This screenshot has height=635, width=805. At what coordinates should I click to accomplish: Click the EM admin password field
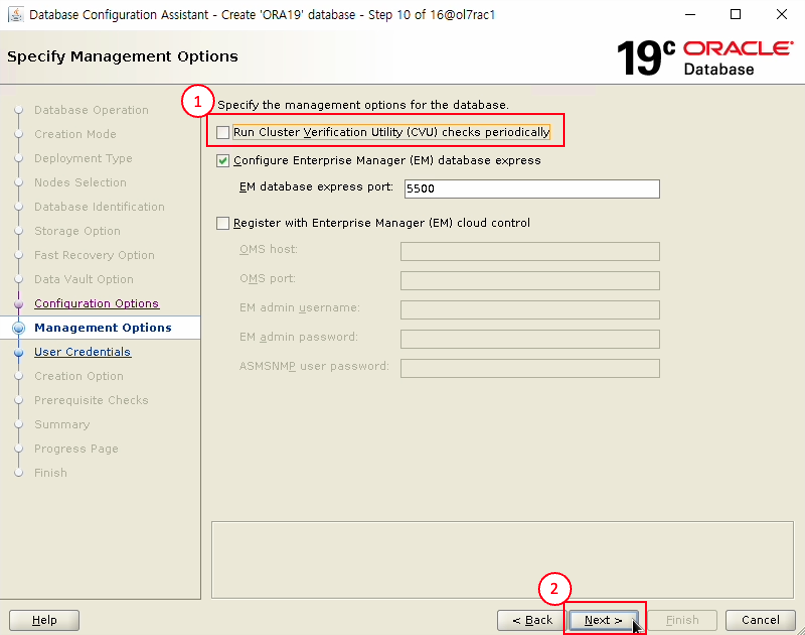(x=530, y=339)
